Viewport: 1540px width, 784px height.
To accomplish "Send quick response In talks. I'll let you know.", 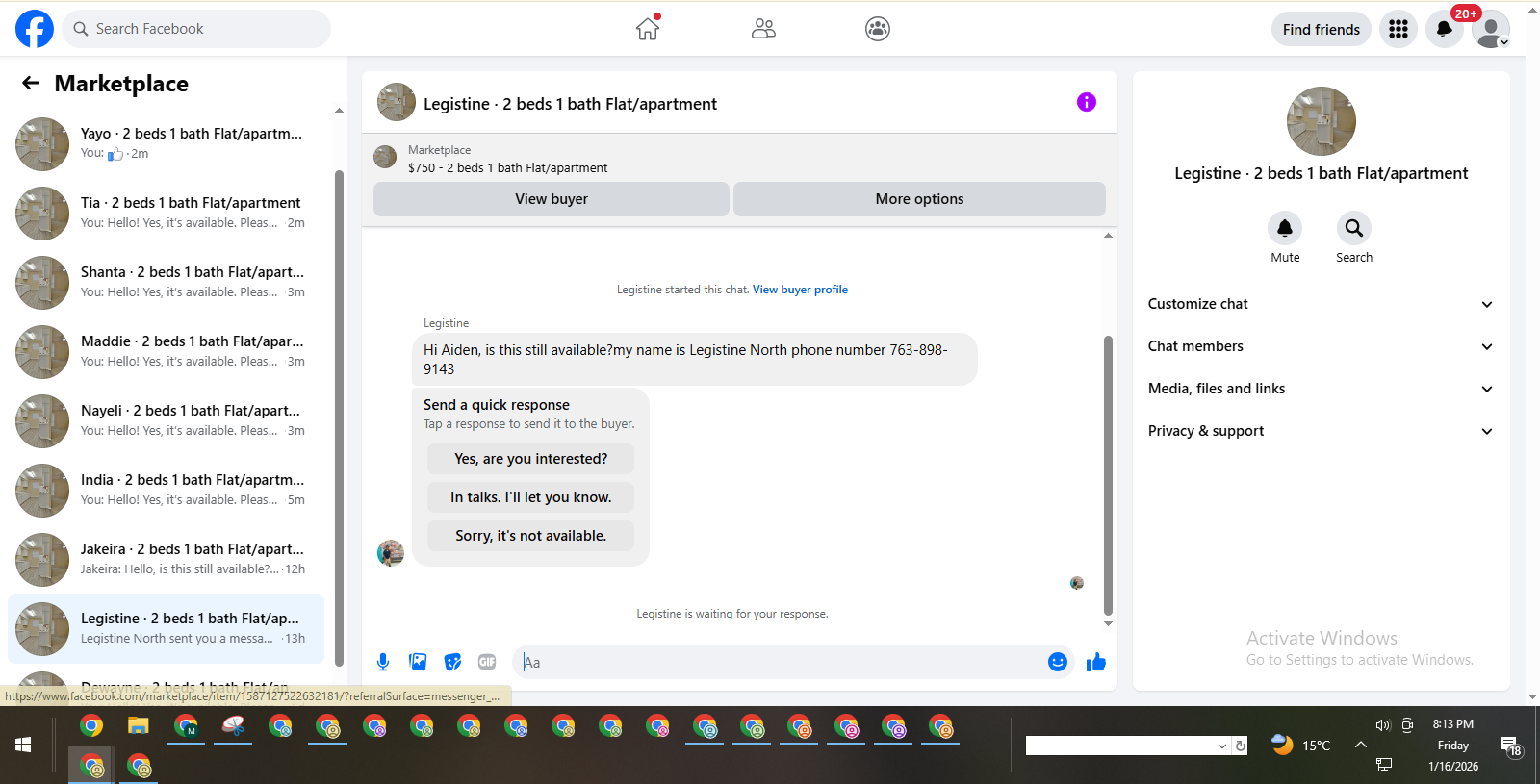I will coord(530,497).
